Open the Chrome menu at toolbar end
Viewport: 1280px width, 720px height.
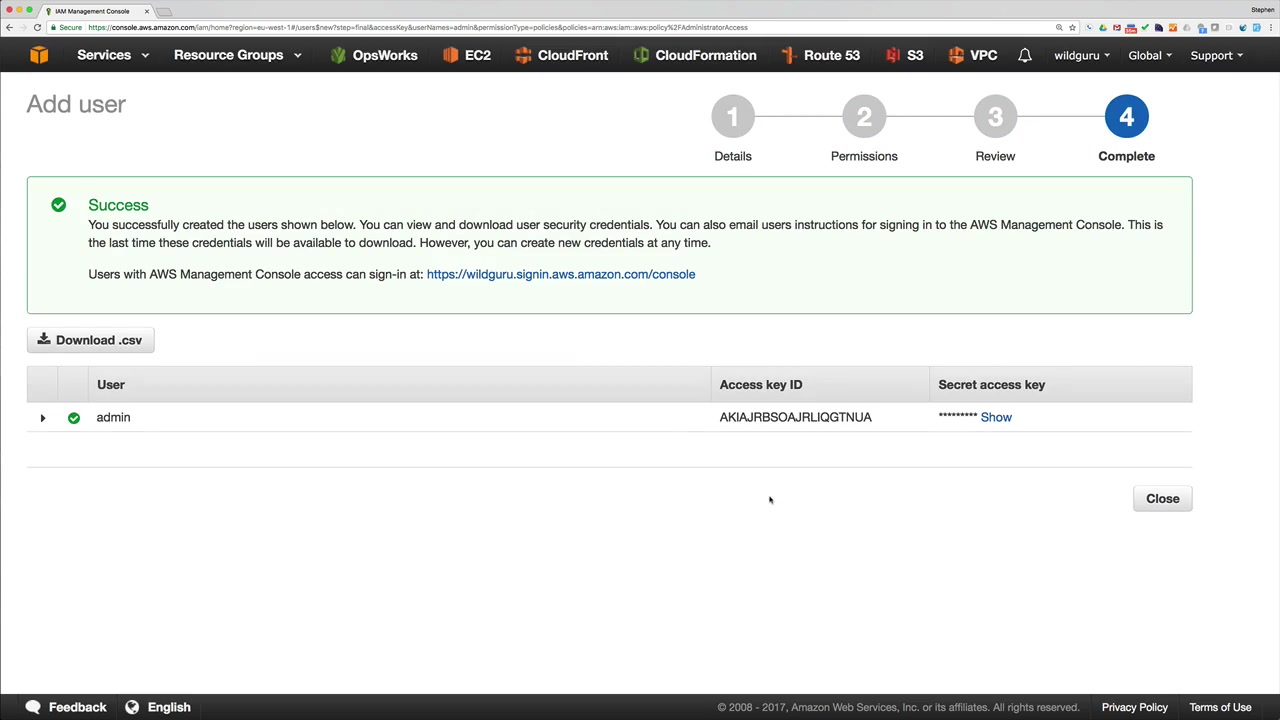(1270, 27)
